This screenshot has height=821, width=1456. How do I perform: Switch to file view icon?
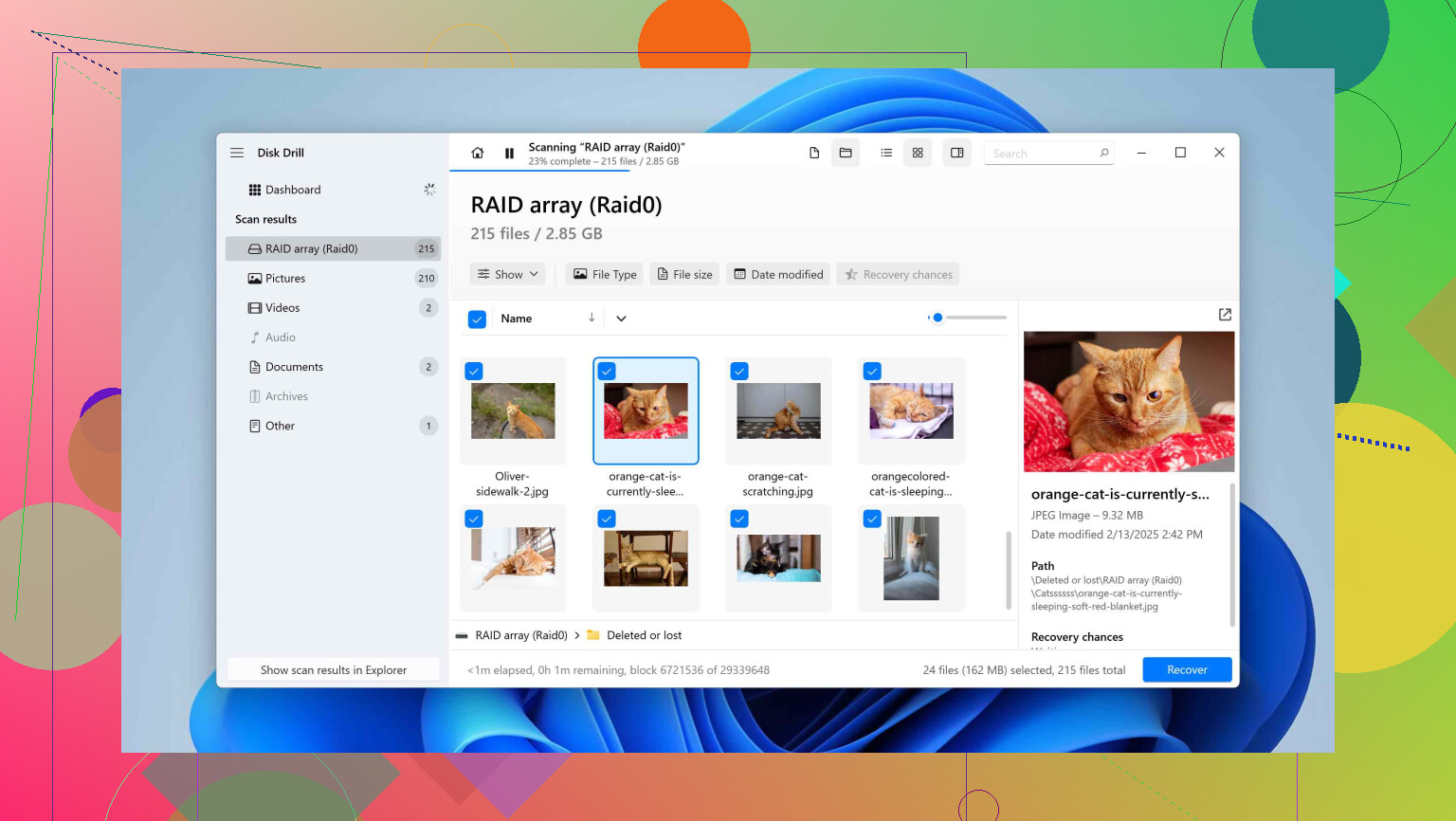click(813, 153)
